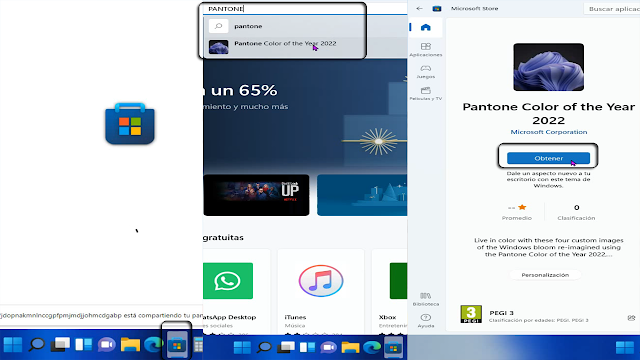Expand the 'Live in color' description text
This screenshot has height=360, width=640.
549,247
